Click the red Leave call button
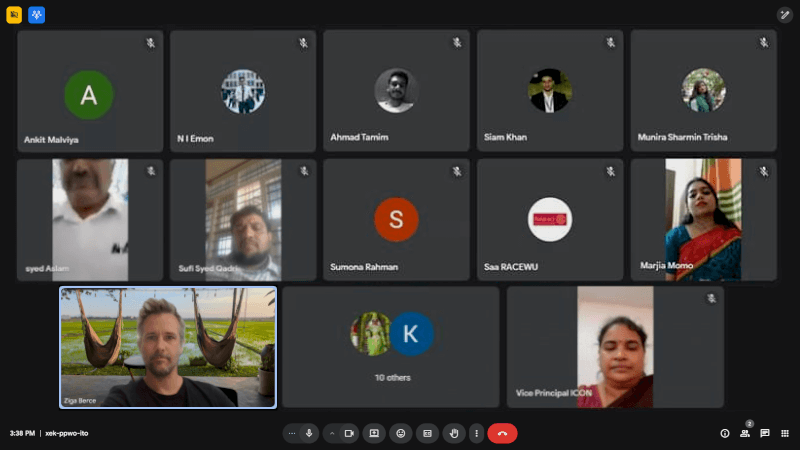Screen dimensions: 800x450 click(502, 433)
